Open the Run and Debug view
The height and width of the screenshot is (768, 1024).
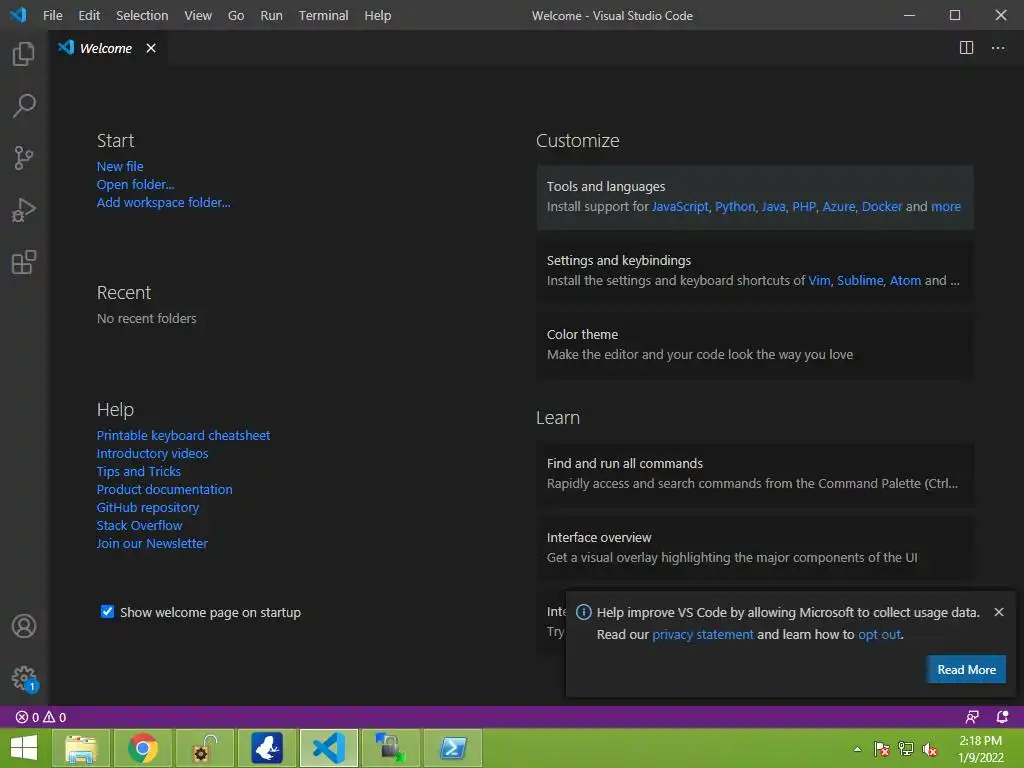(24, 210)
